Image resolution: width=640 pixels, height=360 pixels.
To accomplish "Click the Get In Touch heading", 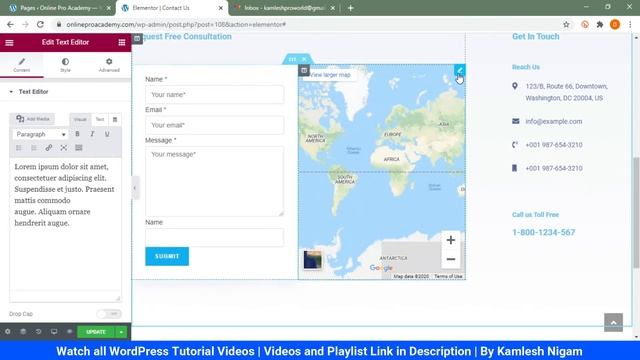I will 536,36.
